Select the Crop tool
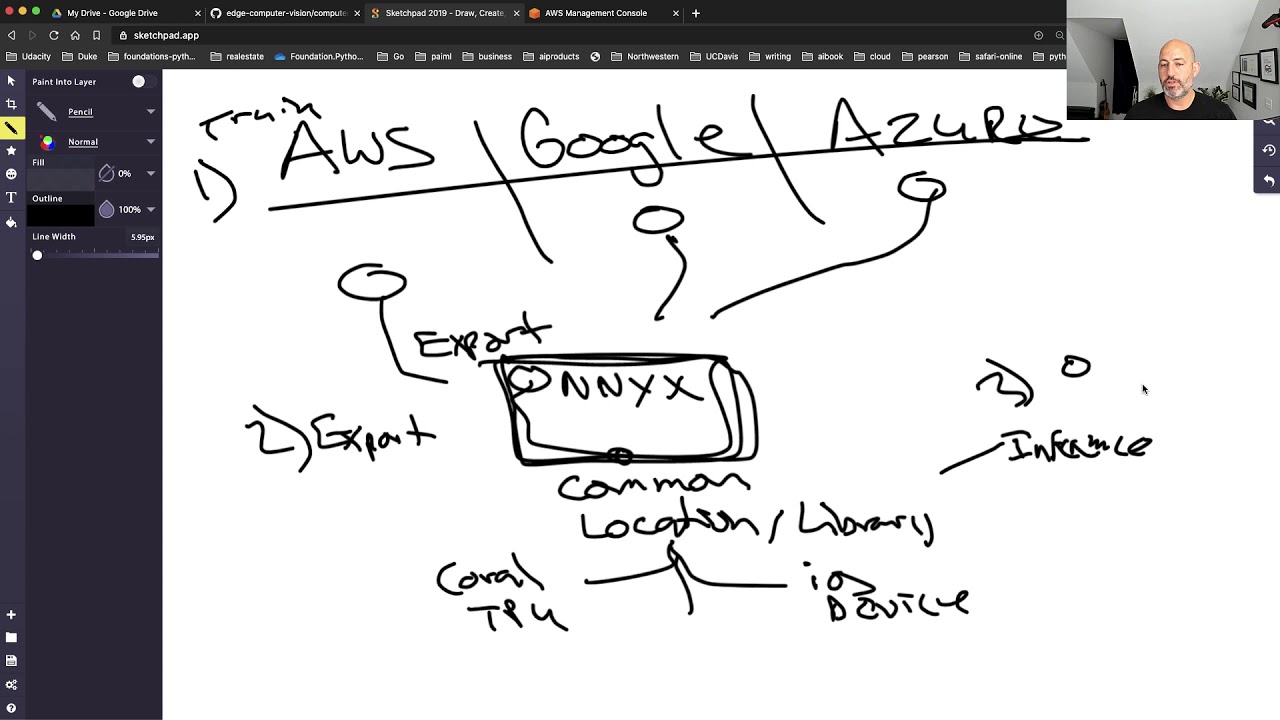 pyautogui.click(x=11, y=104)
